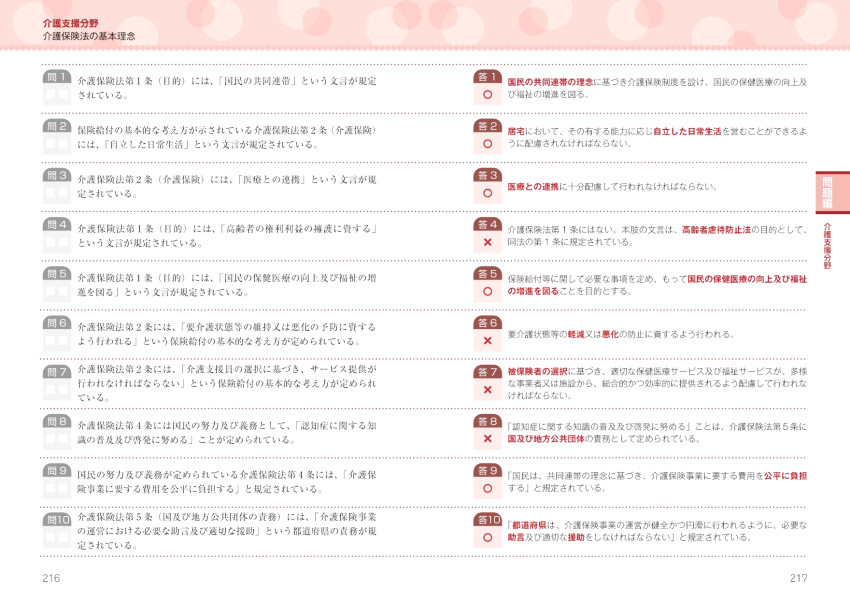The image size is (850, 602).
Task: Tick the right check box under 問3
Action: pyautogui.click(x=63, y=193)
